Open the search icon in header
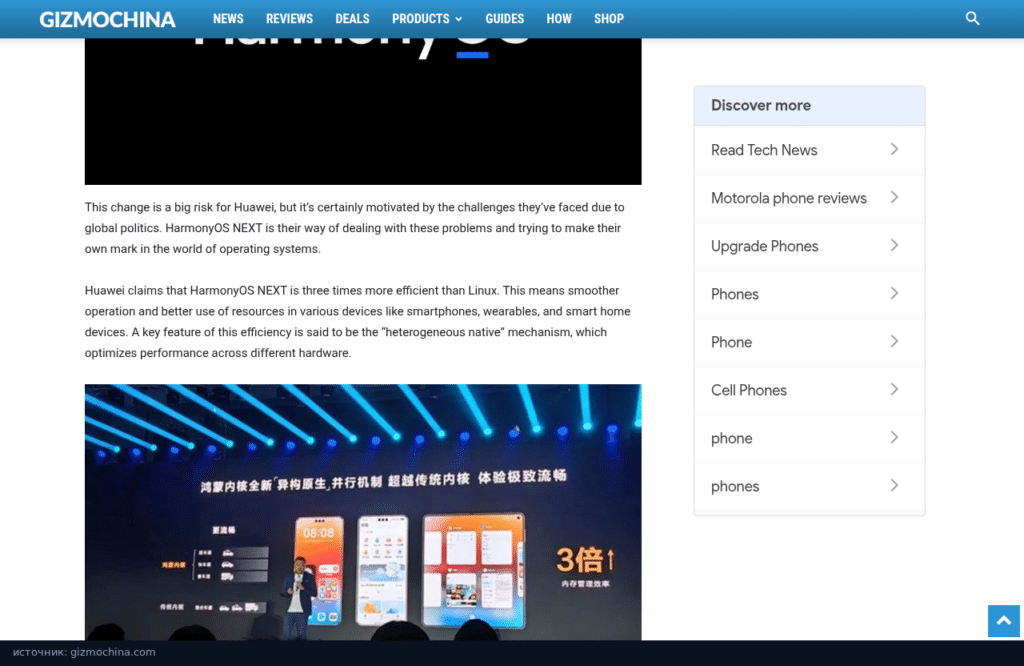This screenshot has height=666, width=1024. click(972, 18)
